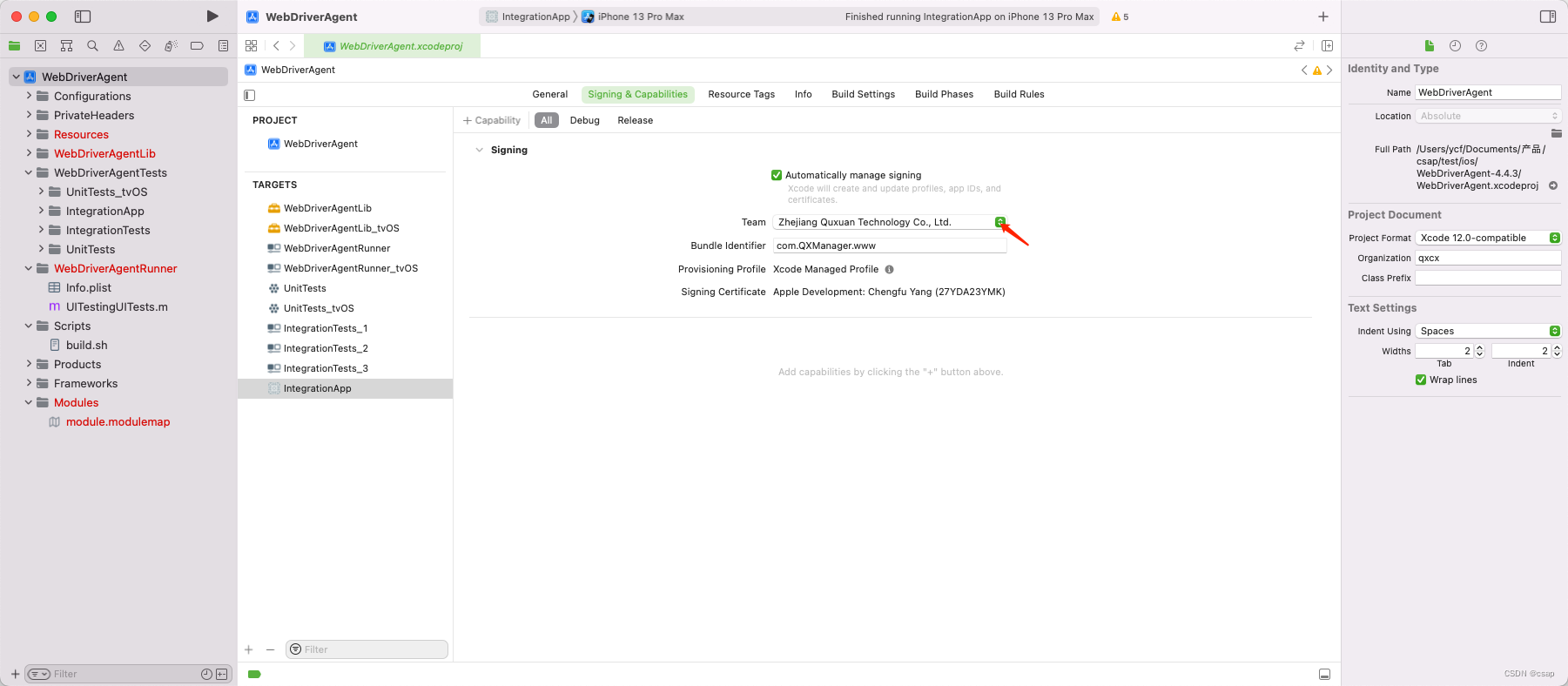Go back in editor history

(x=276, y=45)
